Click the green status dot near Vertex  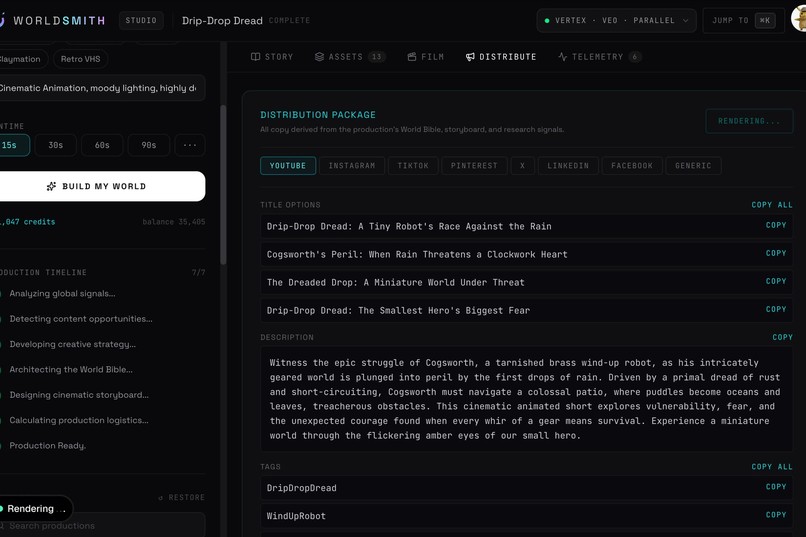point(547,21)
